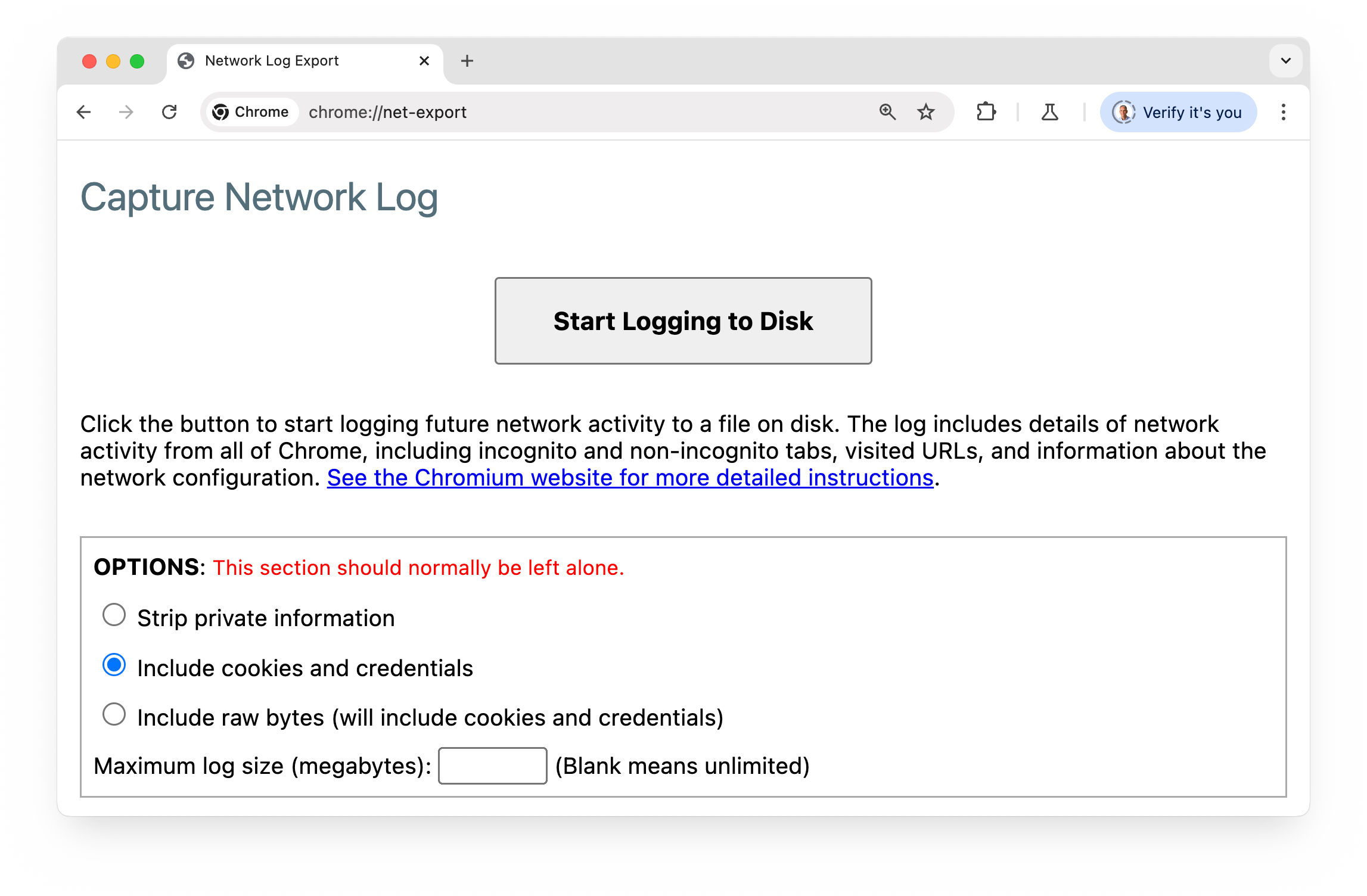Screen dimensions: 1367x896
Task: Click the bookmark star icon
Action: (x=925, y=112)
